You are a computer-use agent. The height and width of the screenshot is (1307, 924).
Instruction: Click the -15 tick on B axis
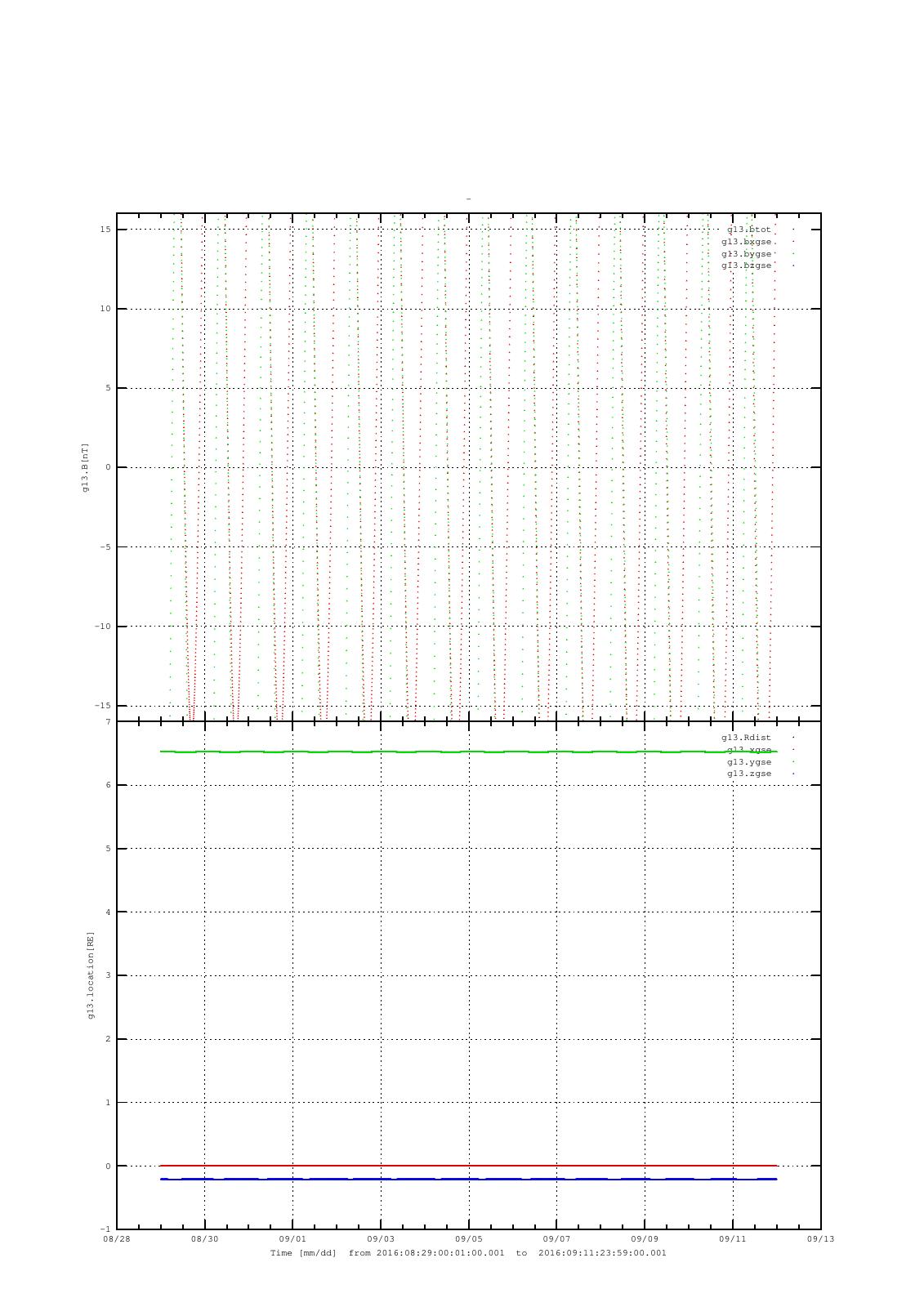[103, 706]
